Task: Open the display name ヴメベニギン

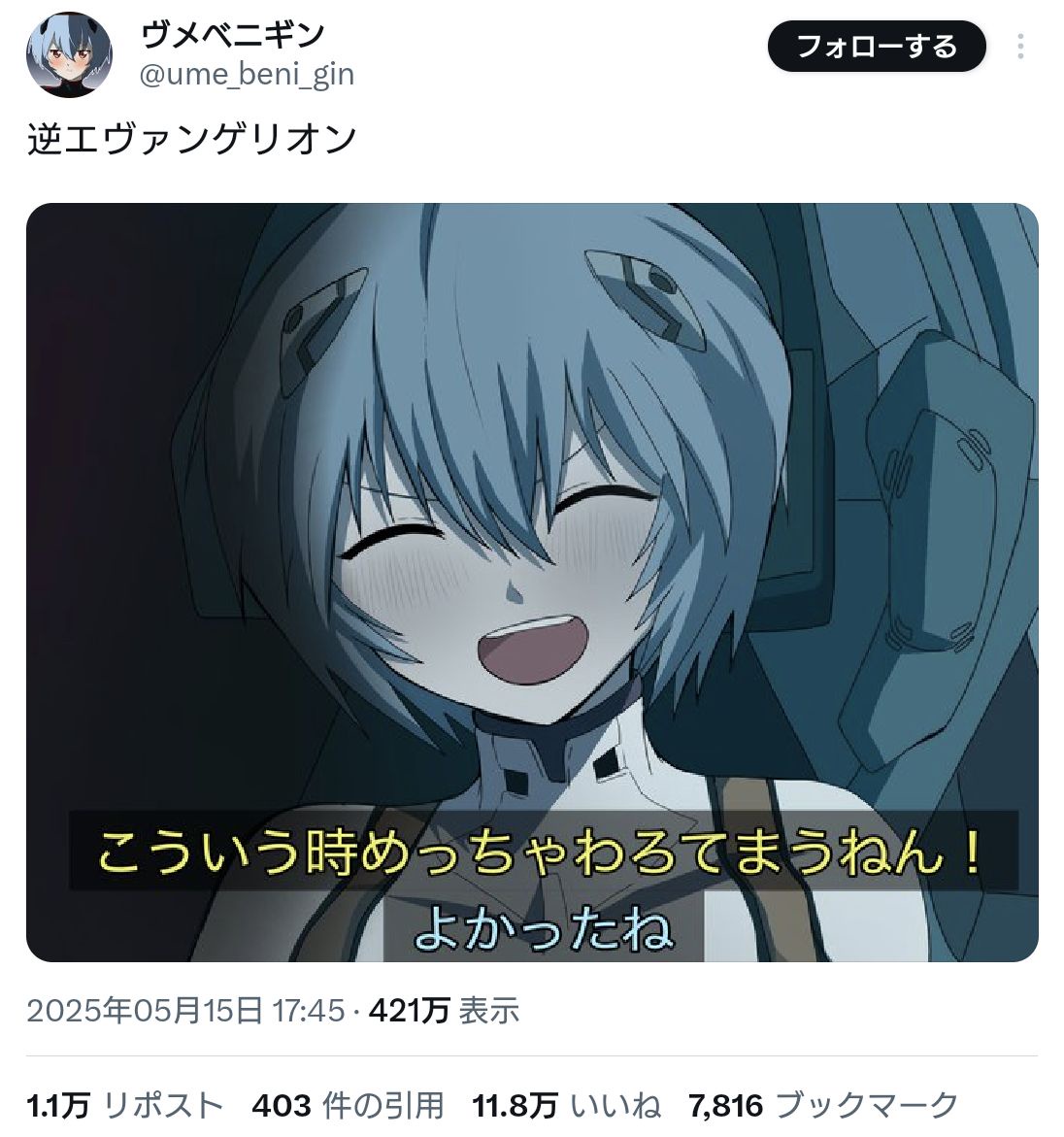Action: point(232,34)
